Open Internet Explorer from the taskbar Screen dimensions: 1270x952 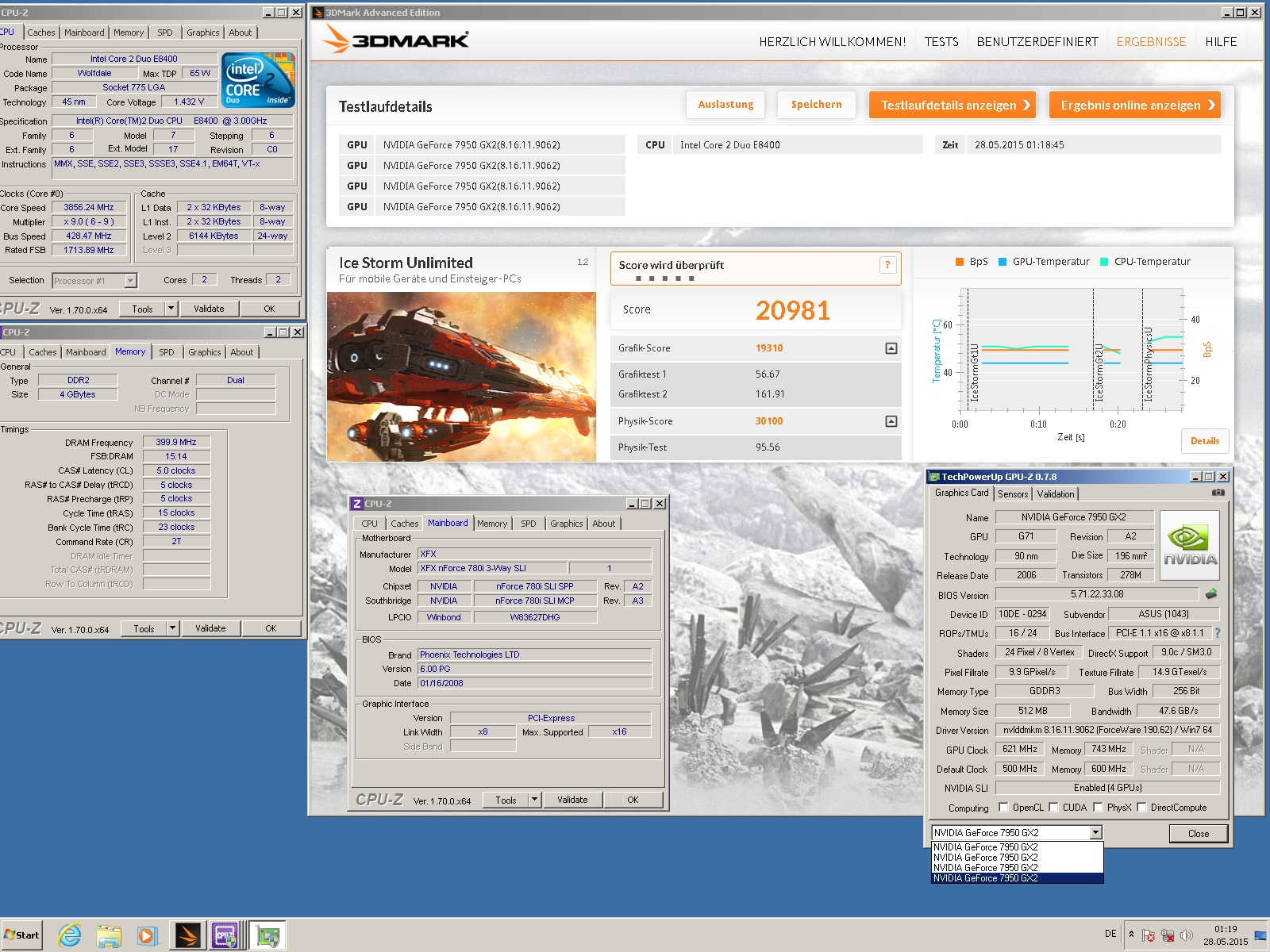coord(70,936)
